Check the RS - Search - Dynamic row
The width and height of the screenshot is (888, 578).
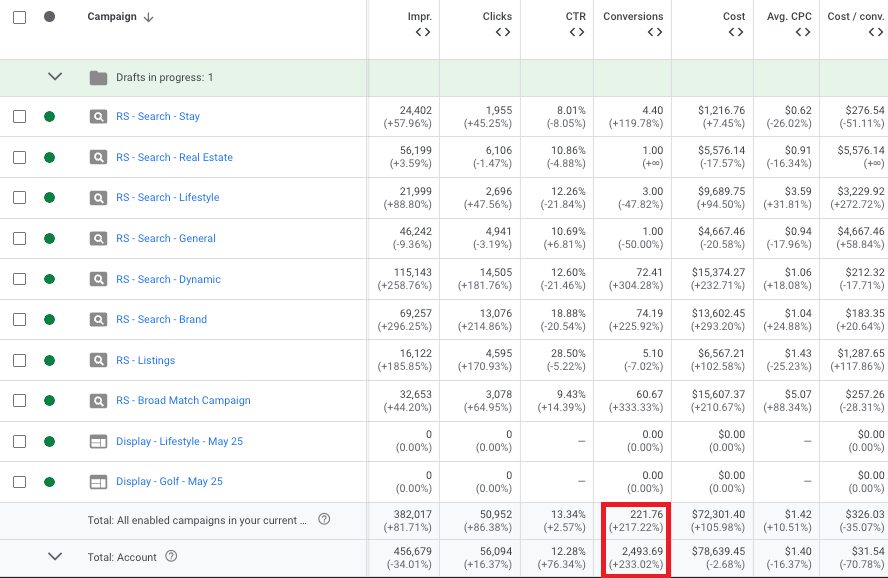click(19, 279)
